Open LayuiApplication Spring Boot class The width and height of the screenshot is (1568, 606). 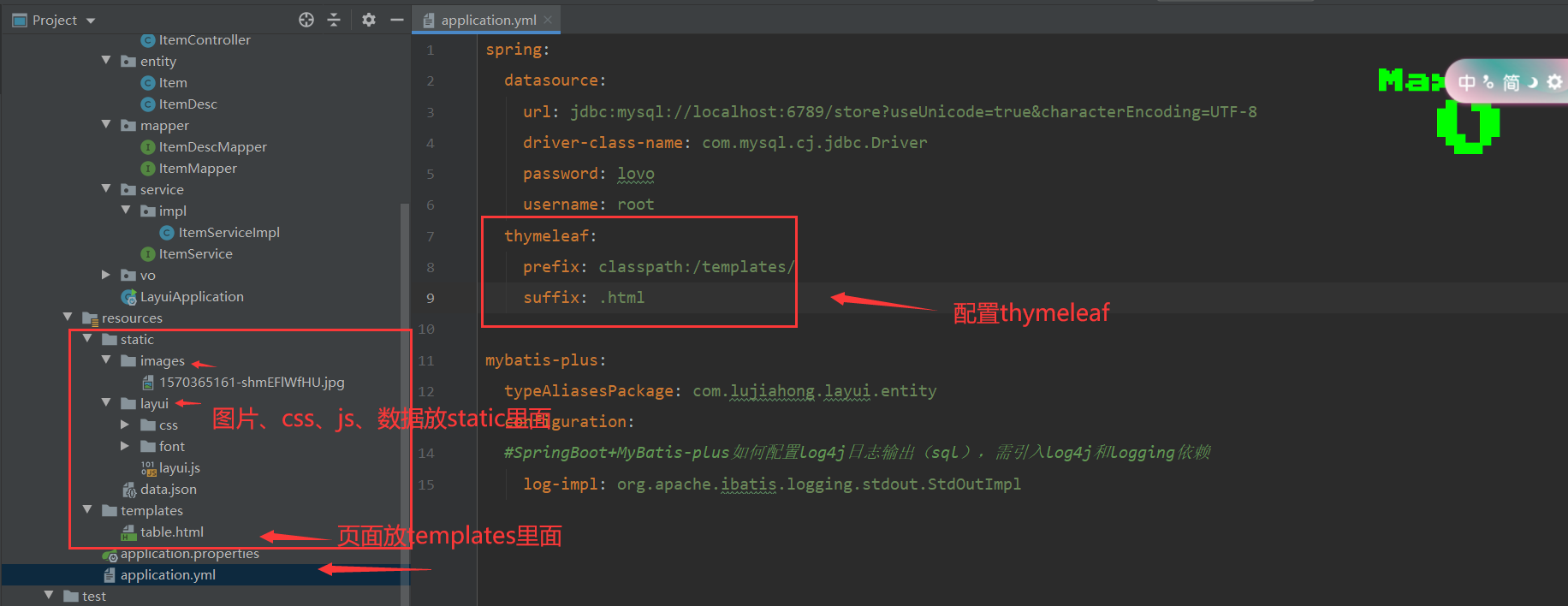pyautogui.click(x=191, y=297)
